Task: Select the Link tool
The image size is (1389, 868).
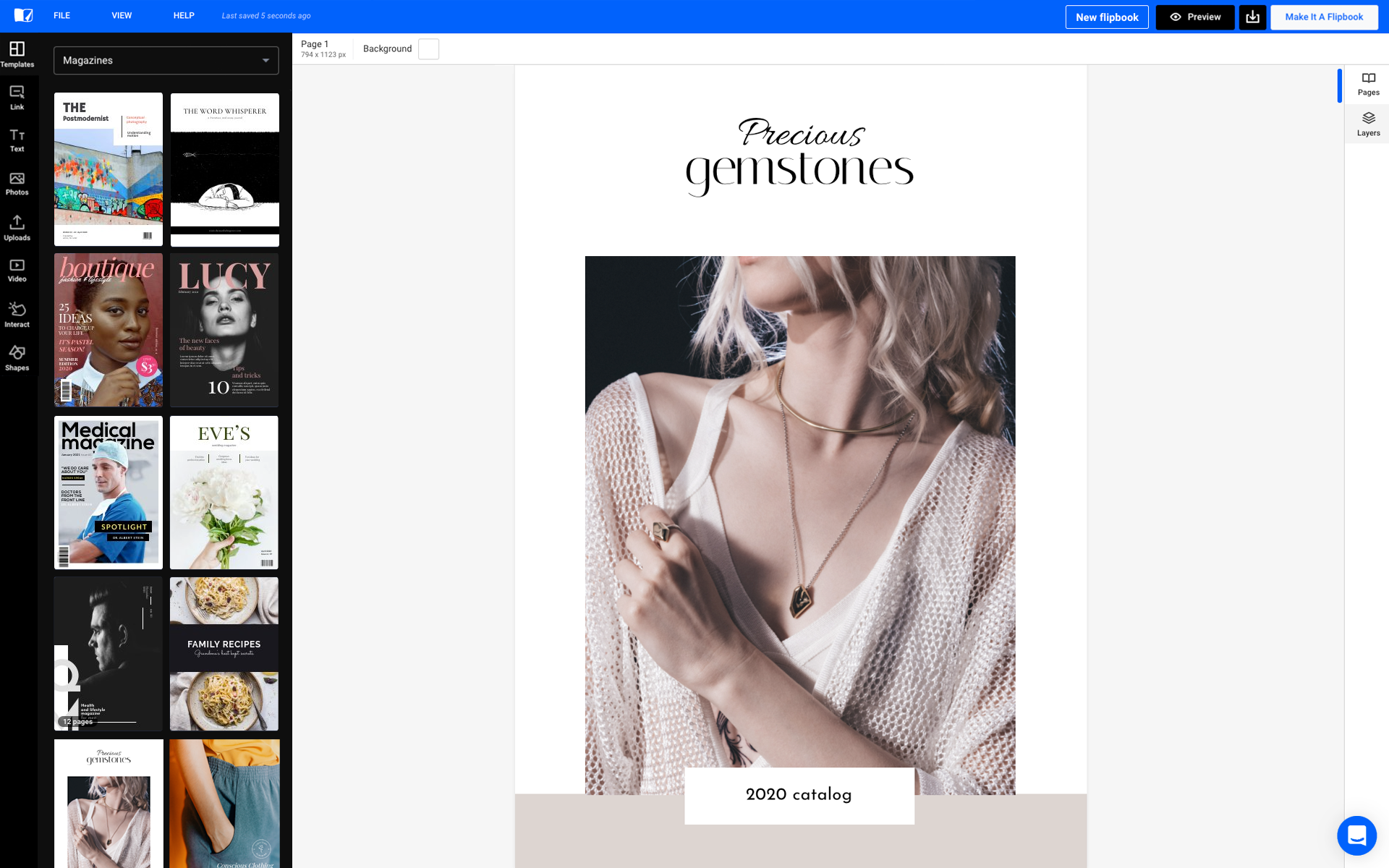Action: click(17, 98)
